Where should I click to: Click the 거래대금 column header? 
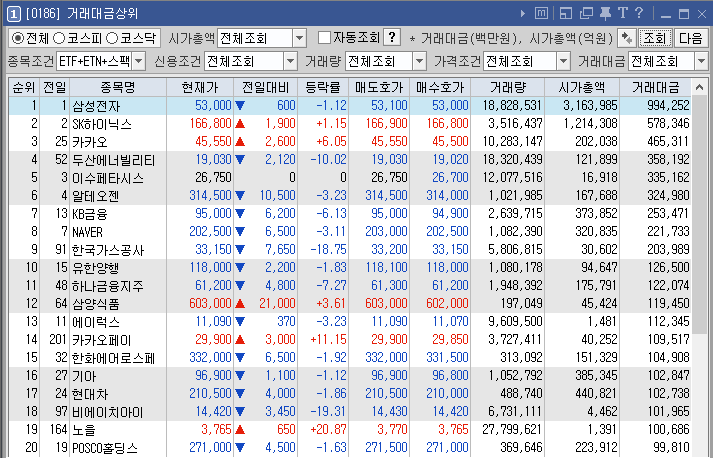tap(655, 87)
